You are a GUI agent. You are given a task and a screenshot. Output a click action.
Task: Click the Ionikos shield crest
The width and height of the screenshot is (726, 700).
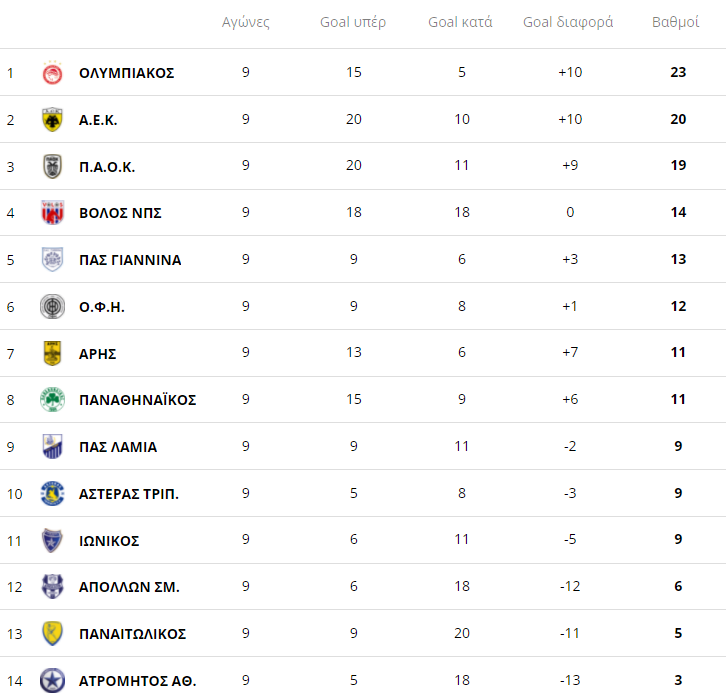click(52, 541)
